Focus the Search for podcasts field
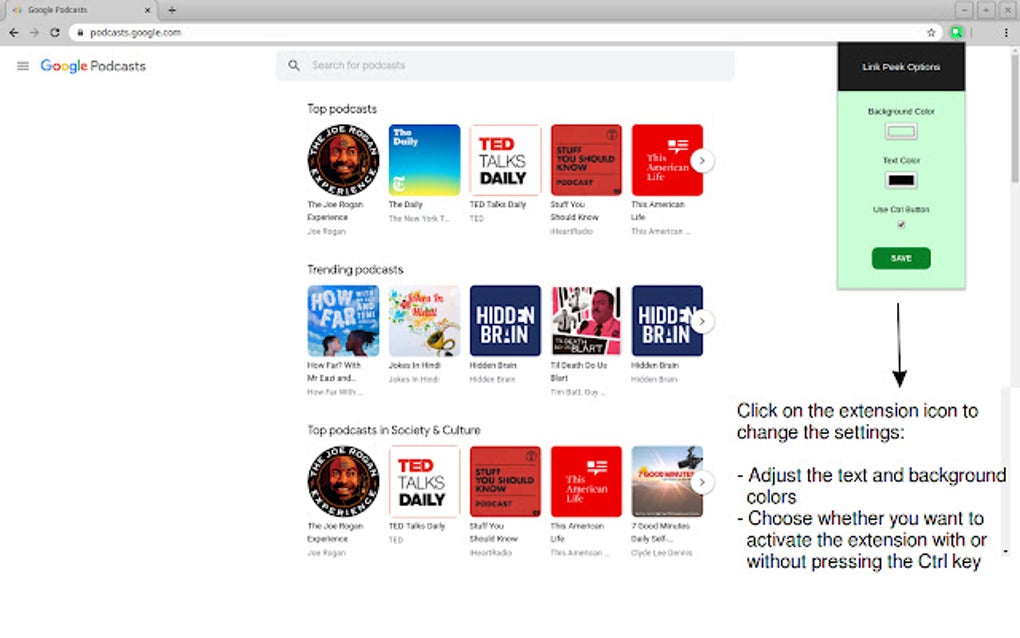 (505, 65)
